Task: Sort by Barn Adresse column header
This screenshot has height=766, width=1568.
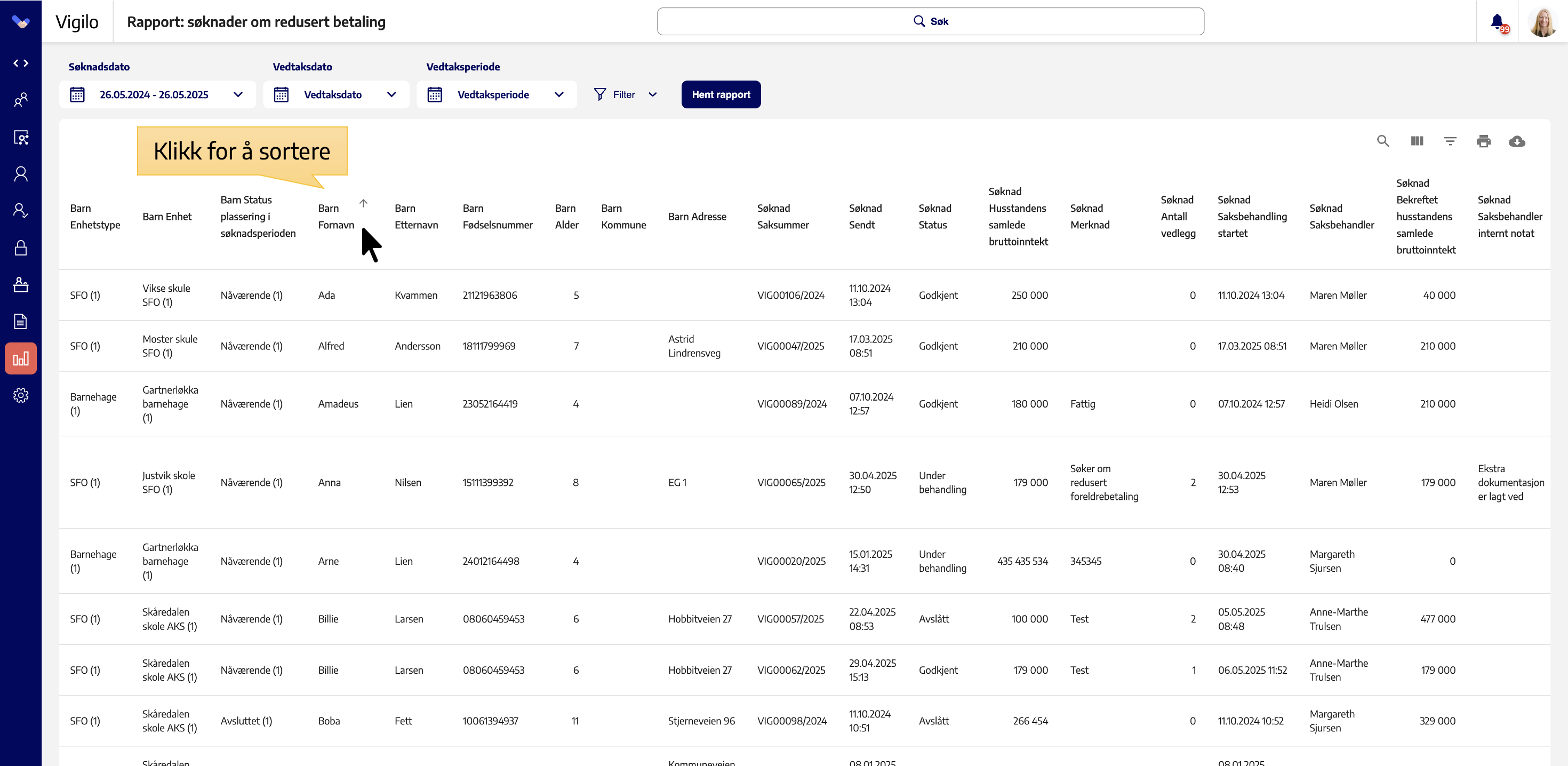Action: point(697,216)
